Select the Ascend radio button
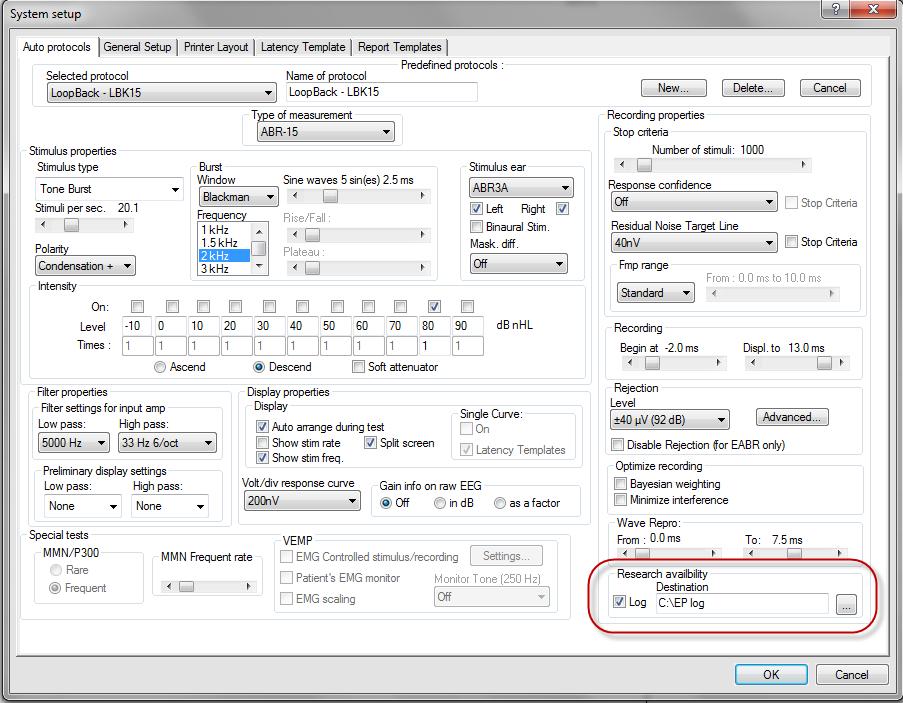 (160, 367)
